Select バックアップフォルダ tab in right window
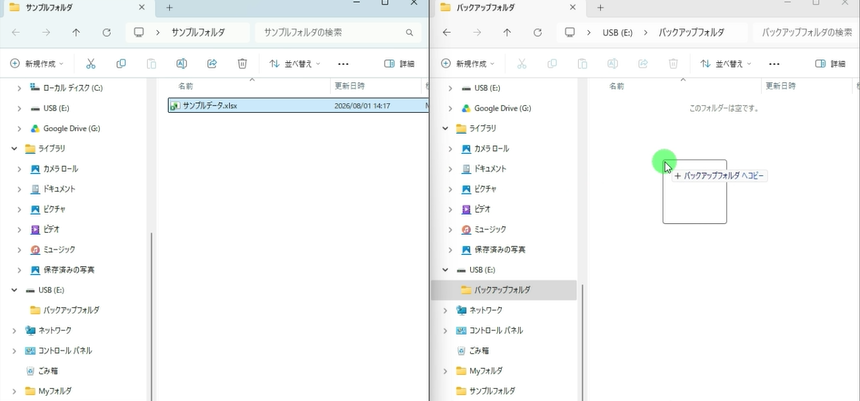Image resolution: width=860 pixels, height=401 pixels. tap(509, 8)
